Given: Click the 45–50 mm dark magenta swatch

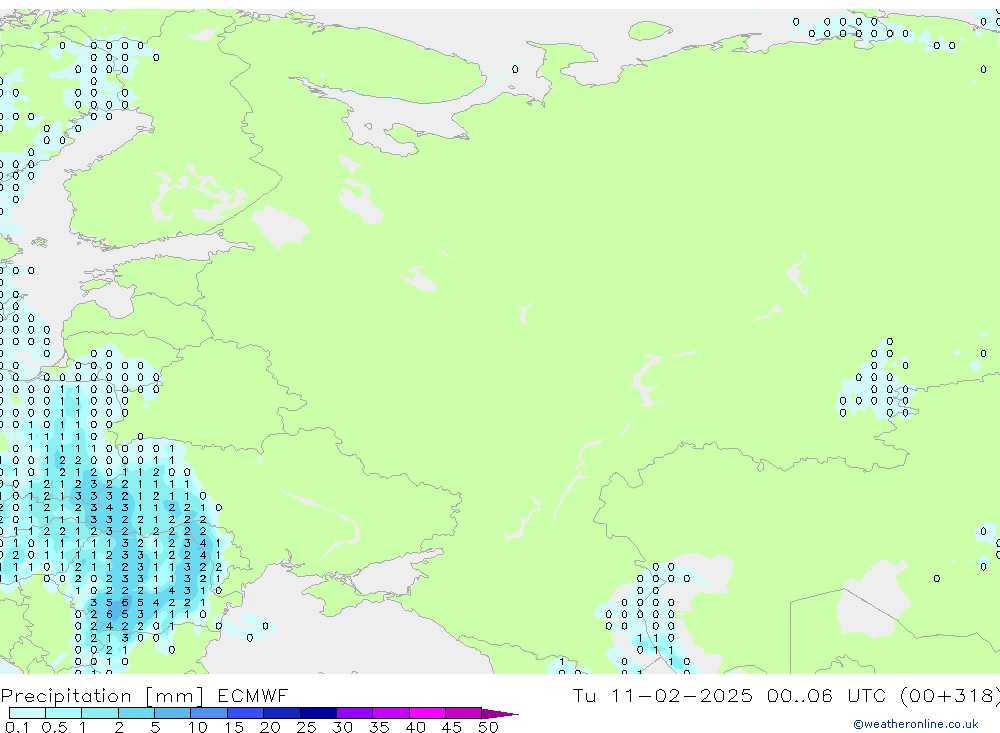Looking at the screenshot, I should point(464,713).
